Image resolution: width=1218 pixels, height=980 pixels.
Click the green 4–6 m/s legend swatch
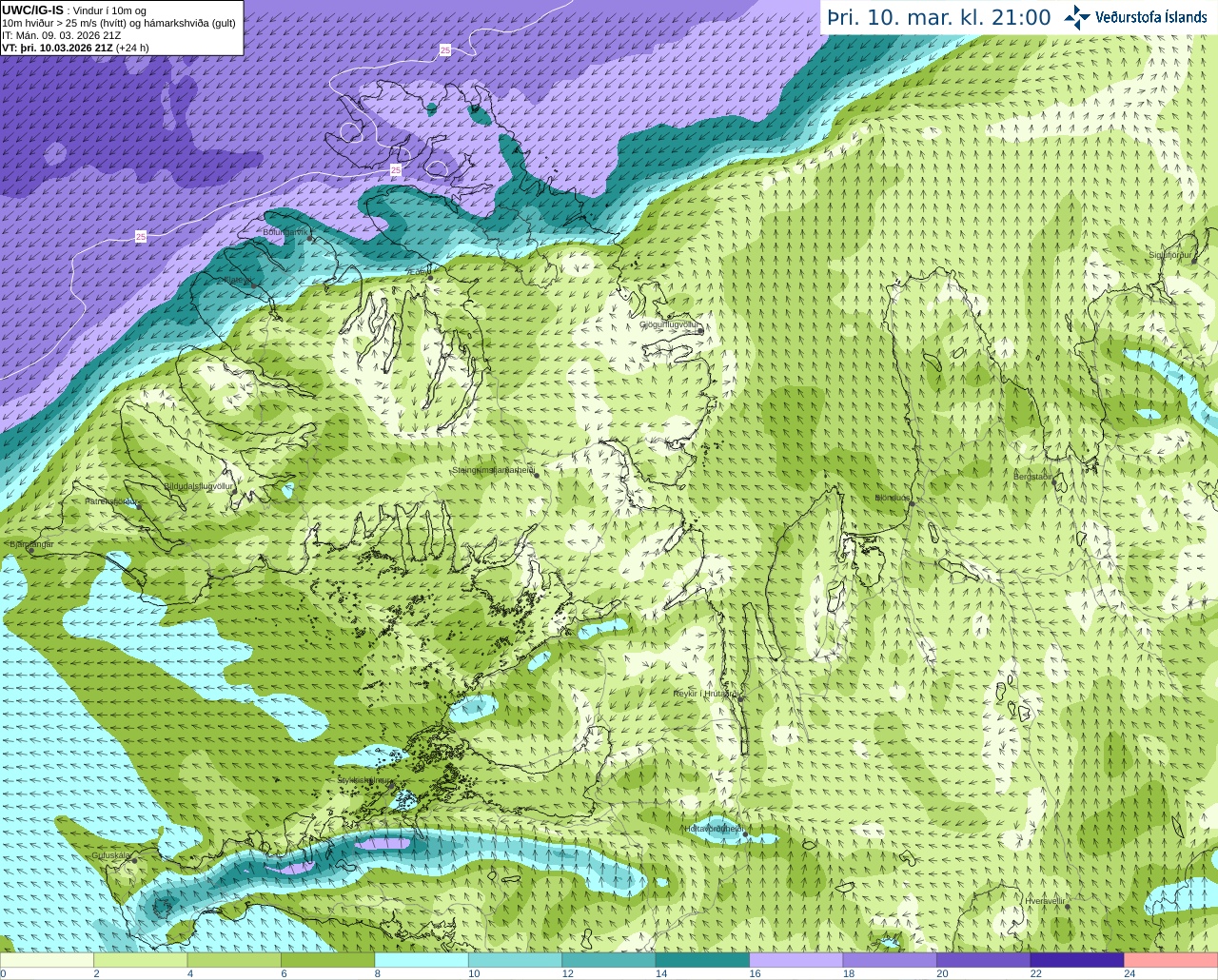pyautogui.click(x=235, y=960)
